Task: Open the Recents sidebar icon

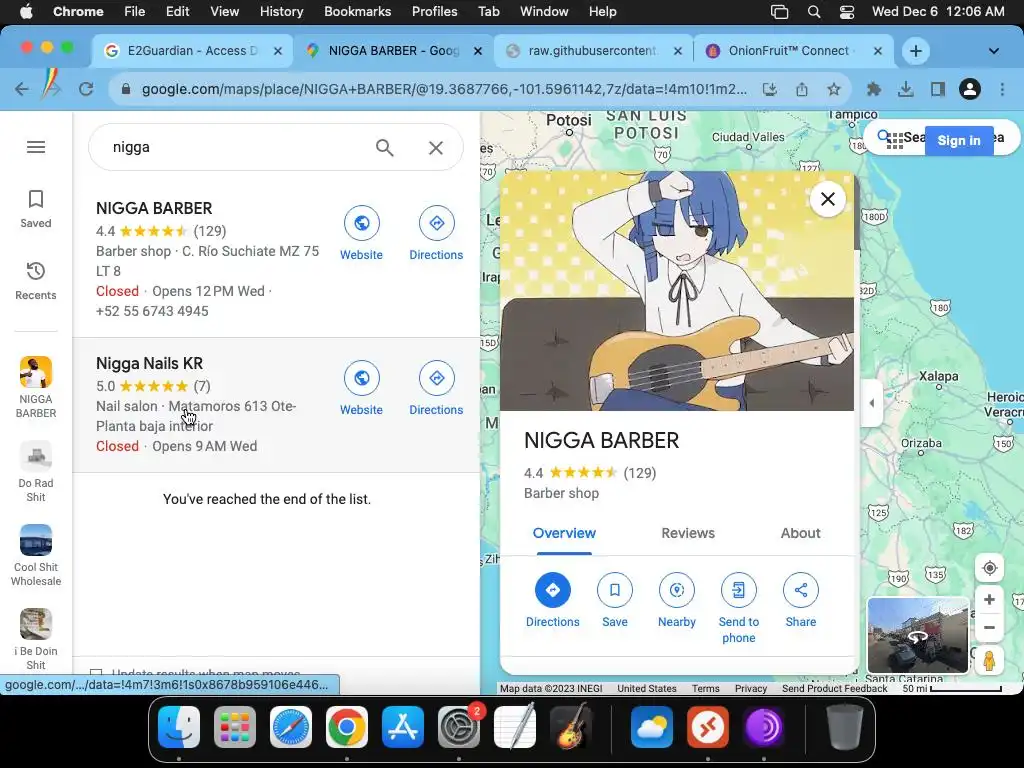Action: (x=36, y=281)
